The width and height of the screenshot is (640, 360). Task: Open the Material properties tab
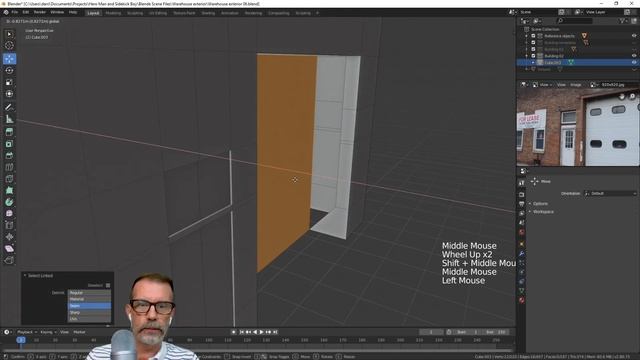tap(522, 300)
